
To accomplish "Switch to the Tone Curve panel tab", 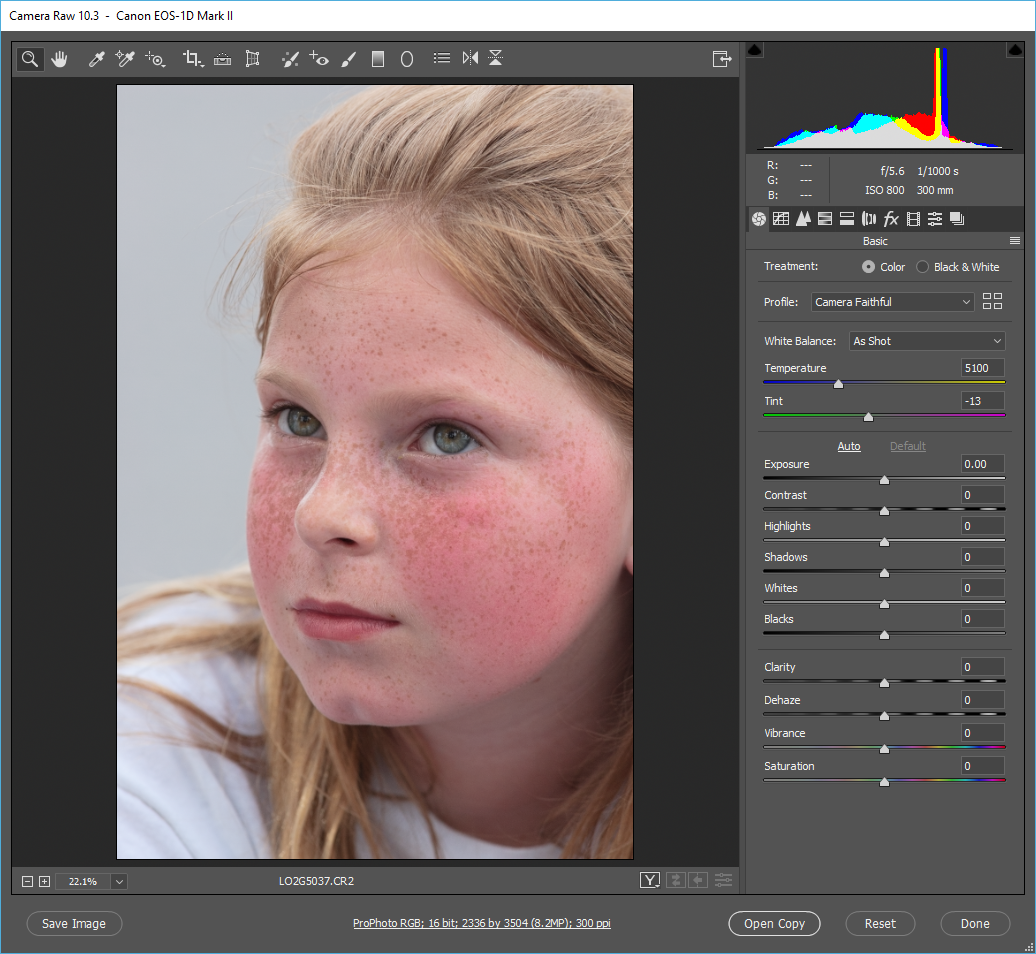I will tap(780, 219).
